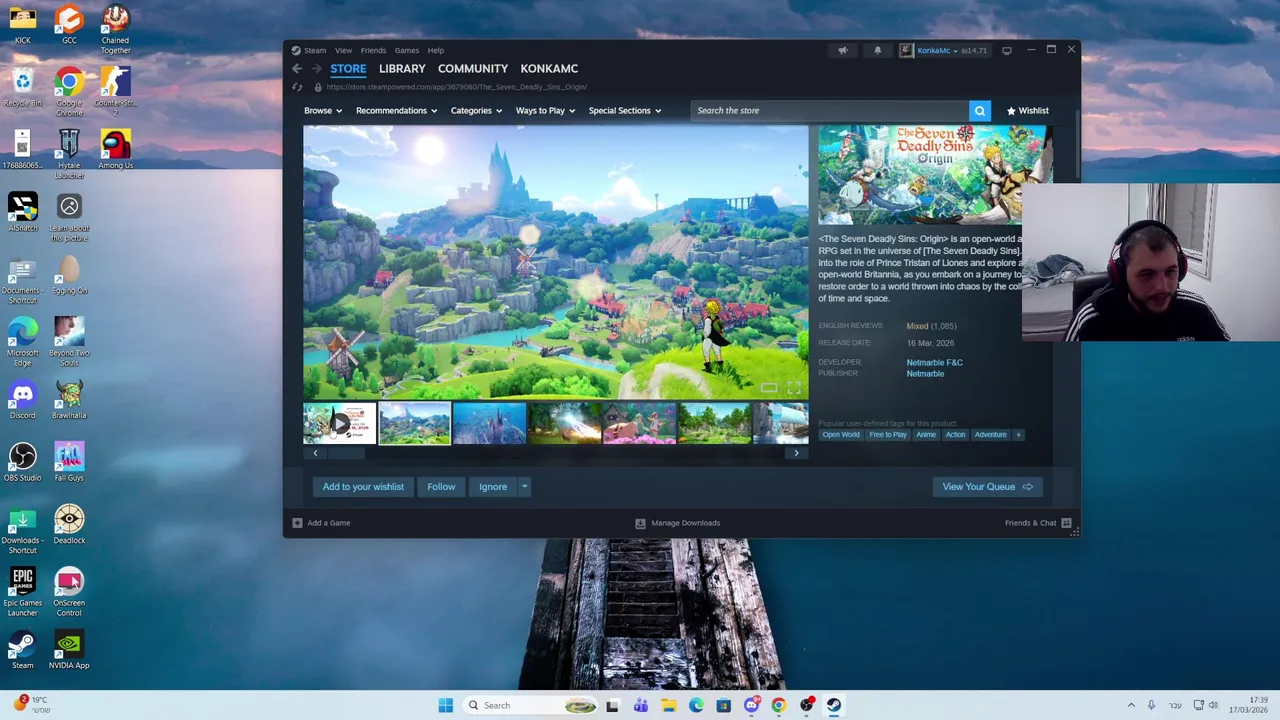Screen dimensions: 1280x720
Task: Switch to the COMMUNITY tab
Action: (x=473, y=69)
